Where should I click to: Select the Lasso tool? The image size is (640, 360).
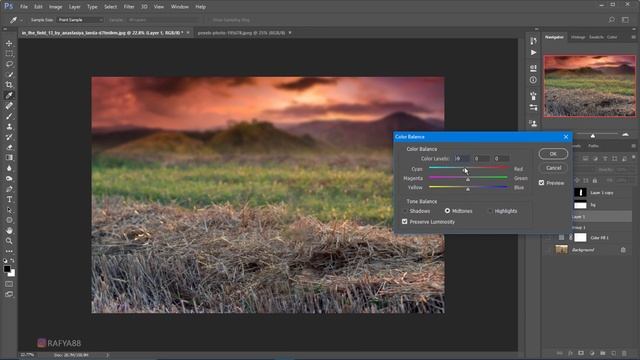coord(9,64)
